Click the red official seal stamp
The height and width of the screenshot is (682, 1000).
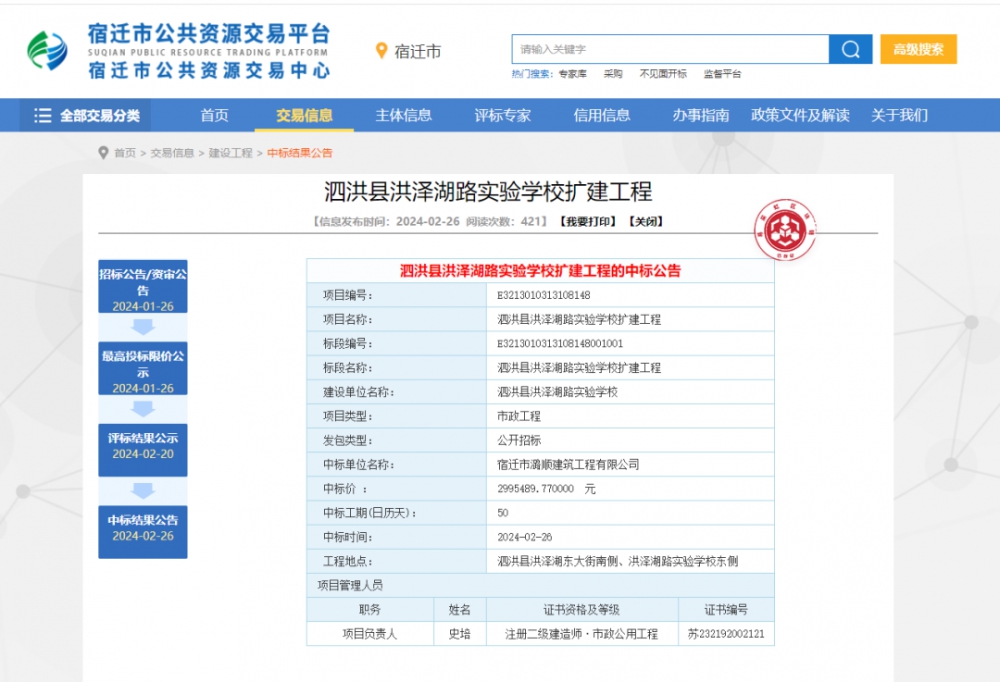pyautogui.click(x=785, y=230)
